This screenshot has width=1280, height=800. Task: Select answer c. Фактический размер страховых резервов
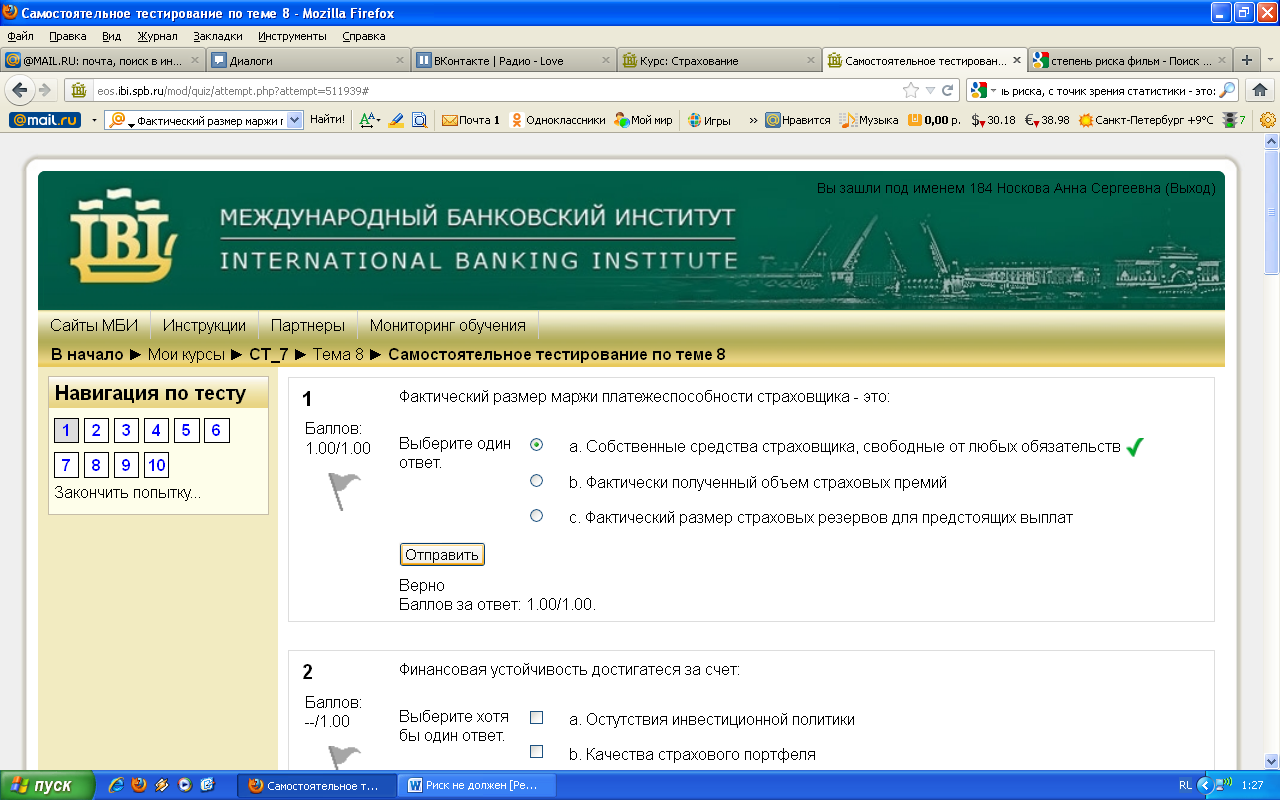537,516
